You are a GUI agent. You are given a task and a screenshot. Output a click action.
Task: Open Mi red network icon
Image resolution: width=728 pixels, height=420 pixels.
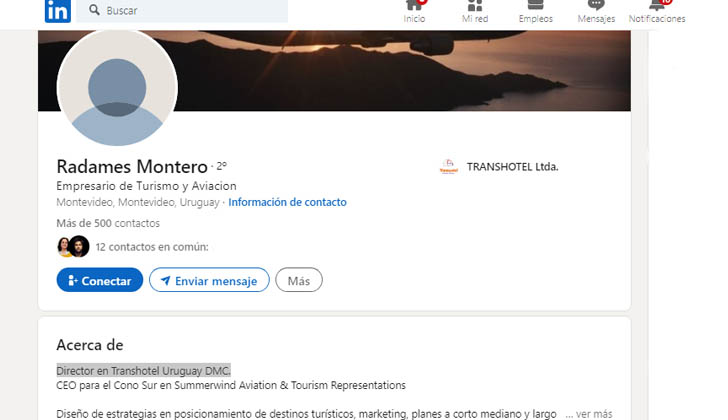click(474, 5)
